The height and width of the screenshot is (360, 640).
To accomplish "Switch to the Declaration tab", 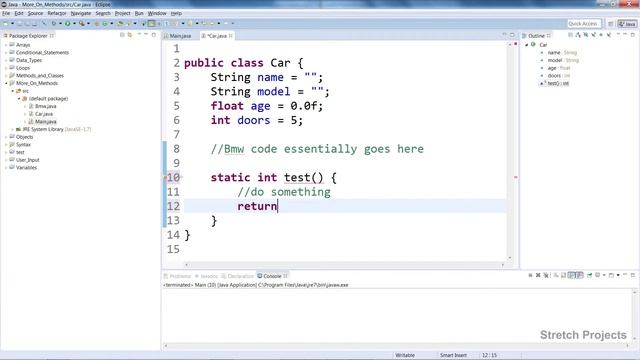I will [238, 276].
